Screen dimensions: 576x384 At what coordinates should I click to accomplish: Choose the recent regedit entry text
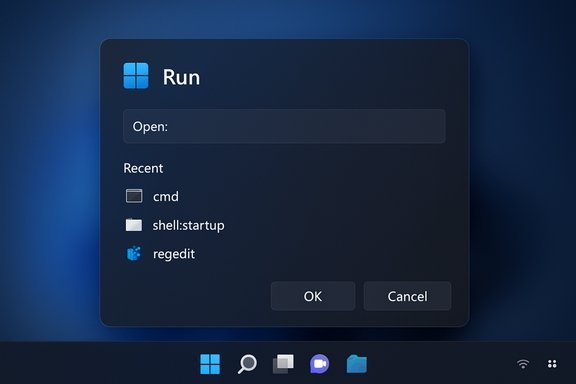point(174,254)
